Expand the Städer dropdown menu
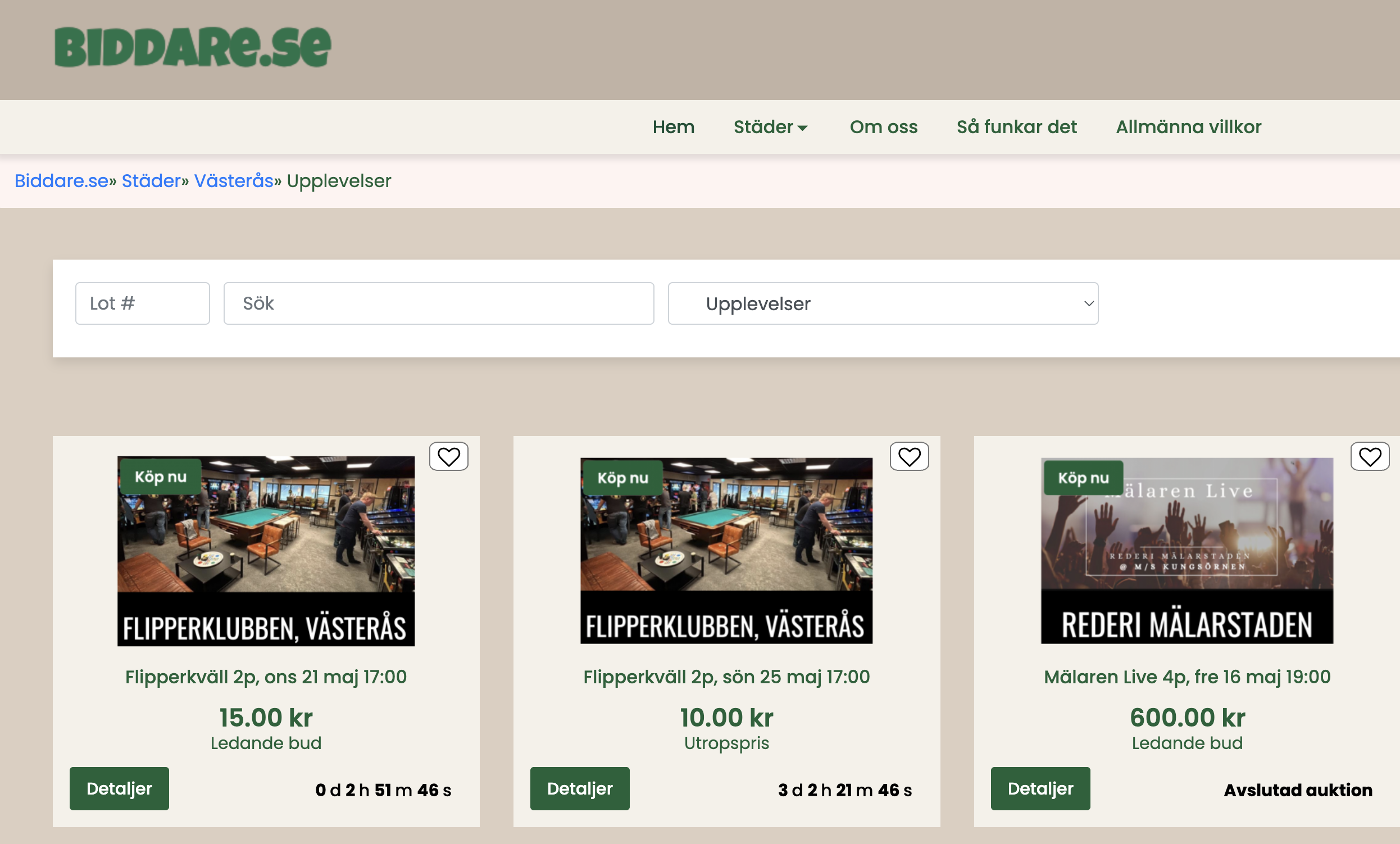 point(770,127)
